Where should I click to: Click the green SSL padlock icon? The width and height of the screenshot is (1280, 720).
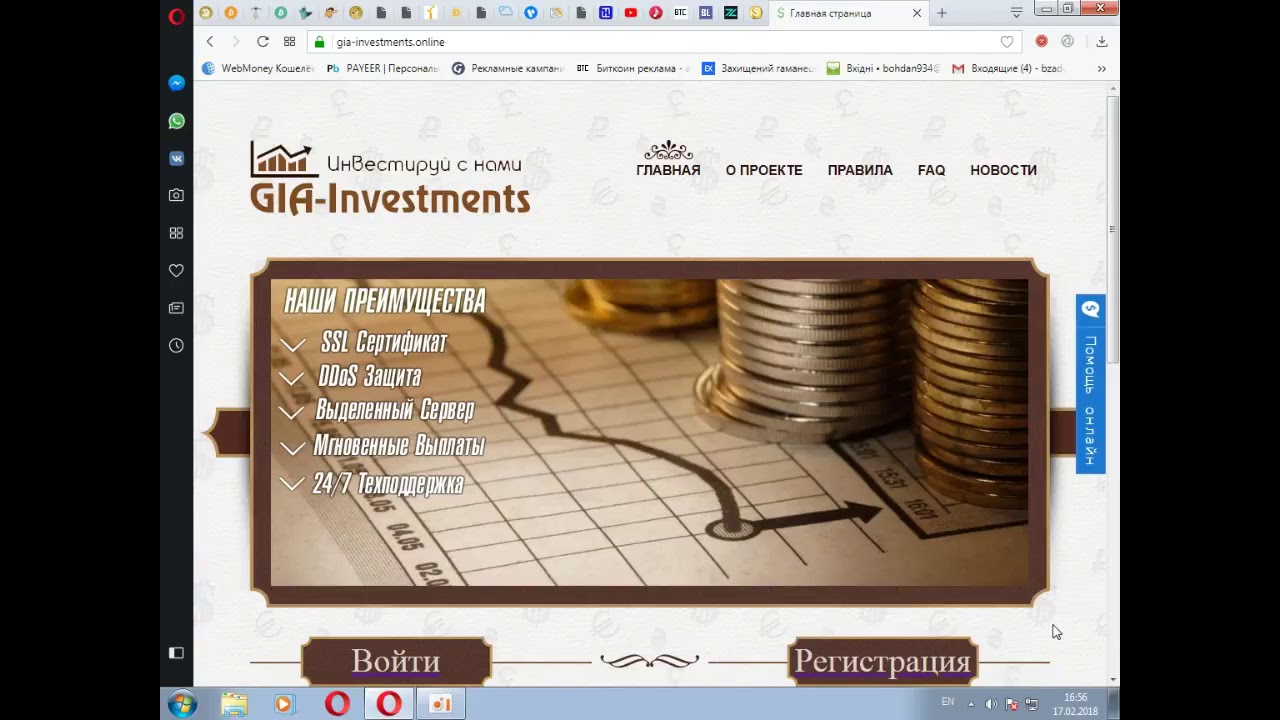point(319,42)
